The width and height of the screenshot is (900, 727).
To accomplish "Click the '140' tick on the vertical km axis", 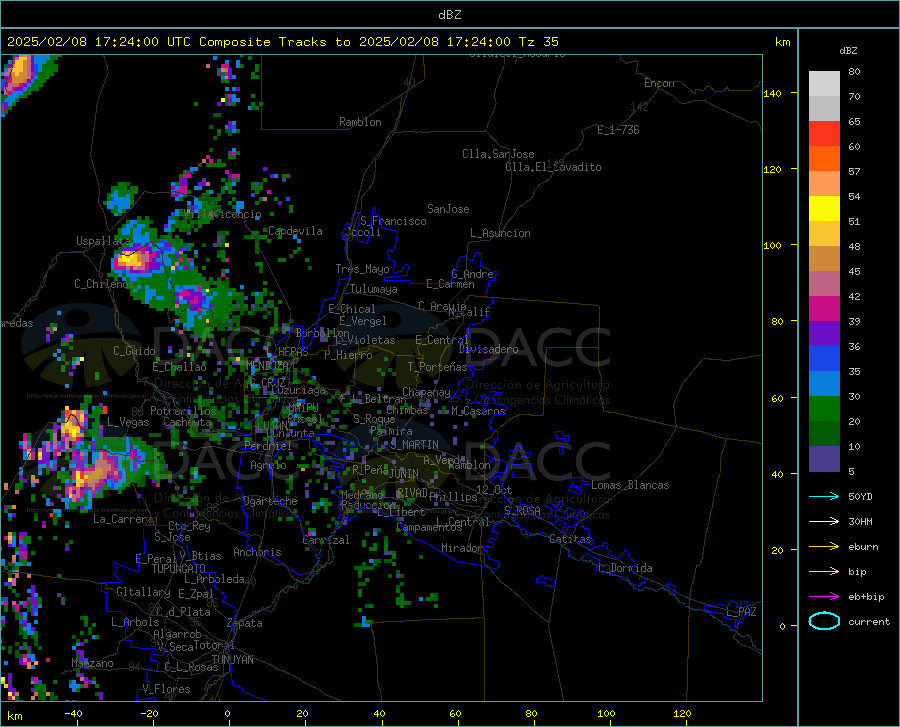I will click(x=773, y=93).
